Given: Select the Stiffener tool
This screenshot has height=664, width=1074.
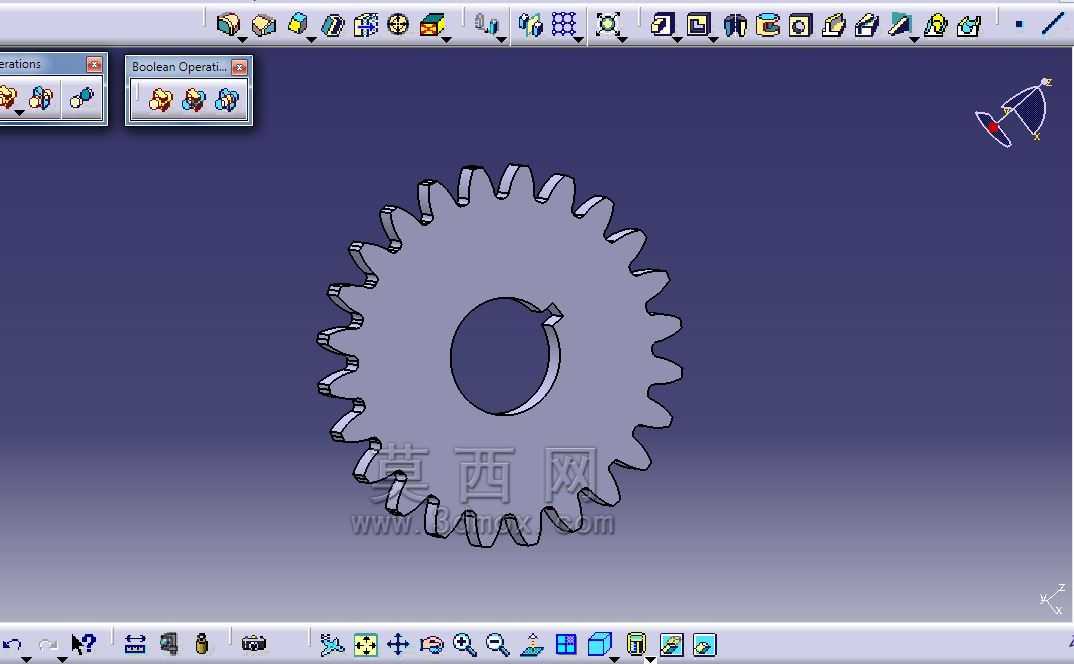Looking at the screenshot, I should [899, 25].
